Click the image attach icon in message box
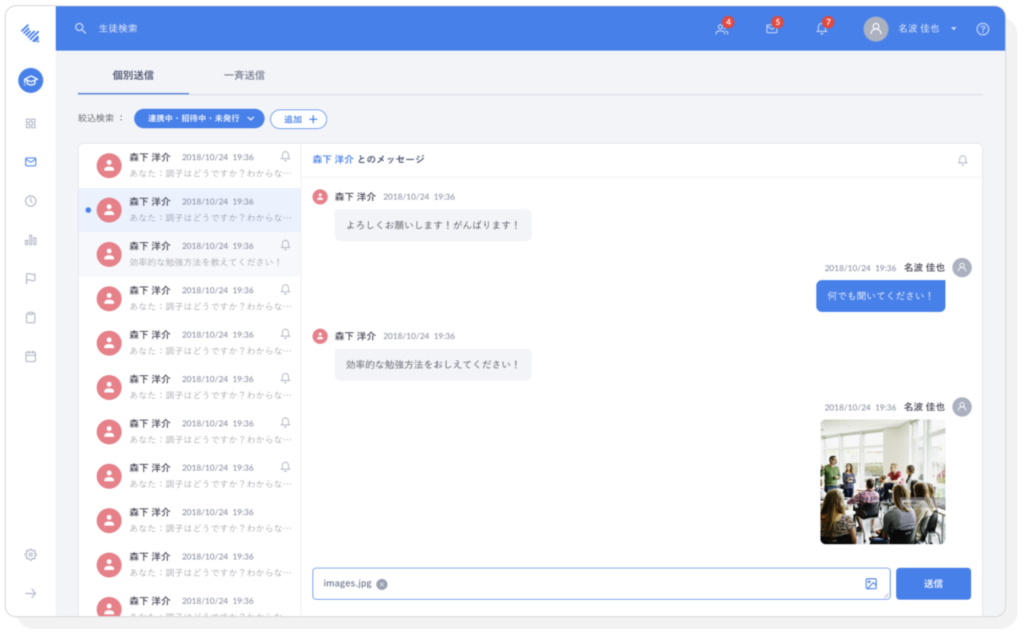The width and height of the screenshot is (1024, 637). click(x=871, y=584)
